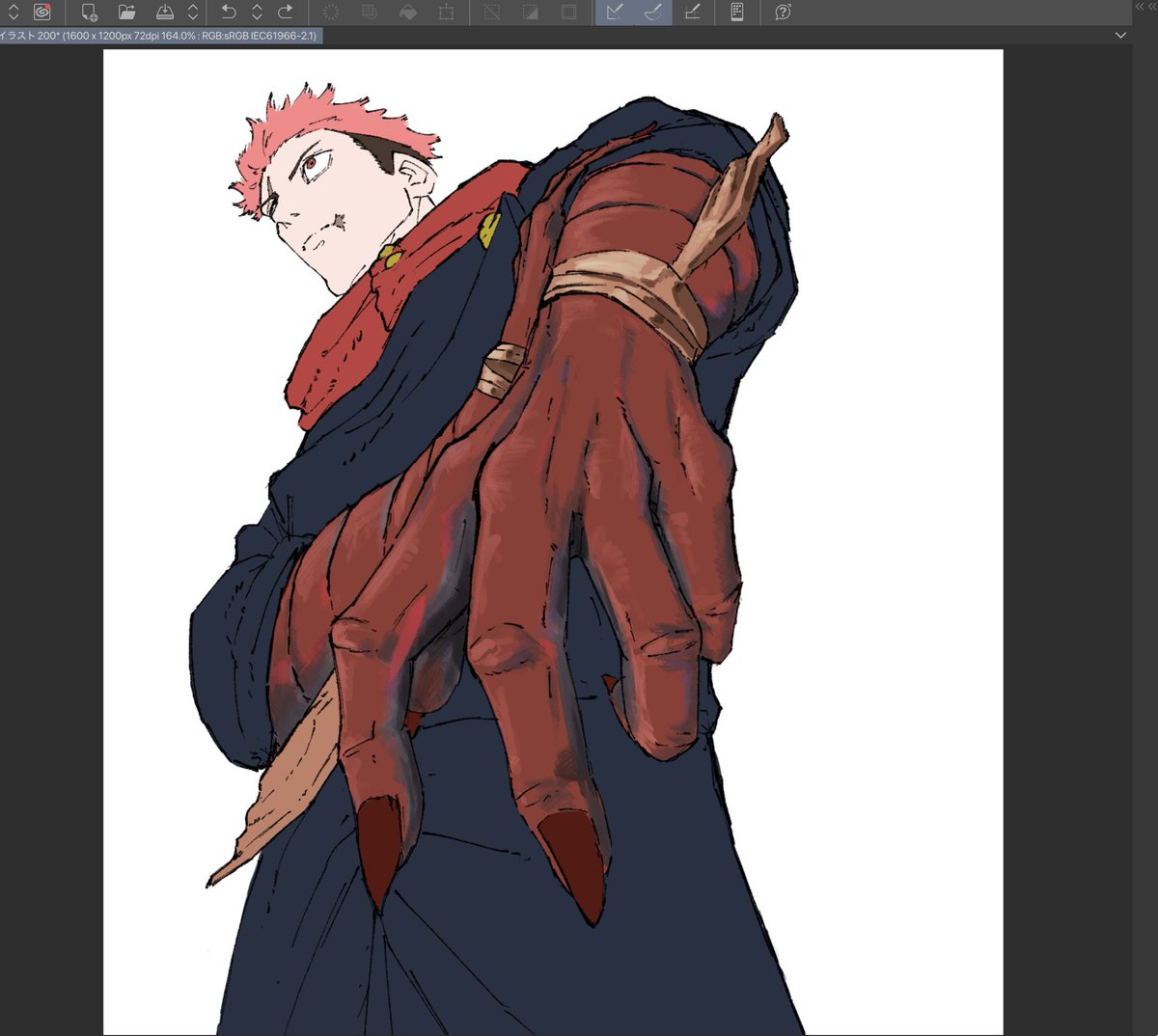The width and height of the screenshot is (1158, 1036).
Task: Create a new canvas with New icon
Action: (89, 13)
